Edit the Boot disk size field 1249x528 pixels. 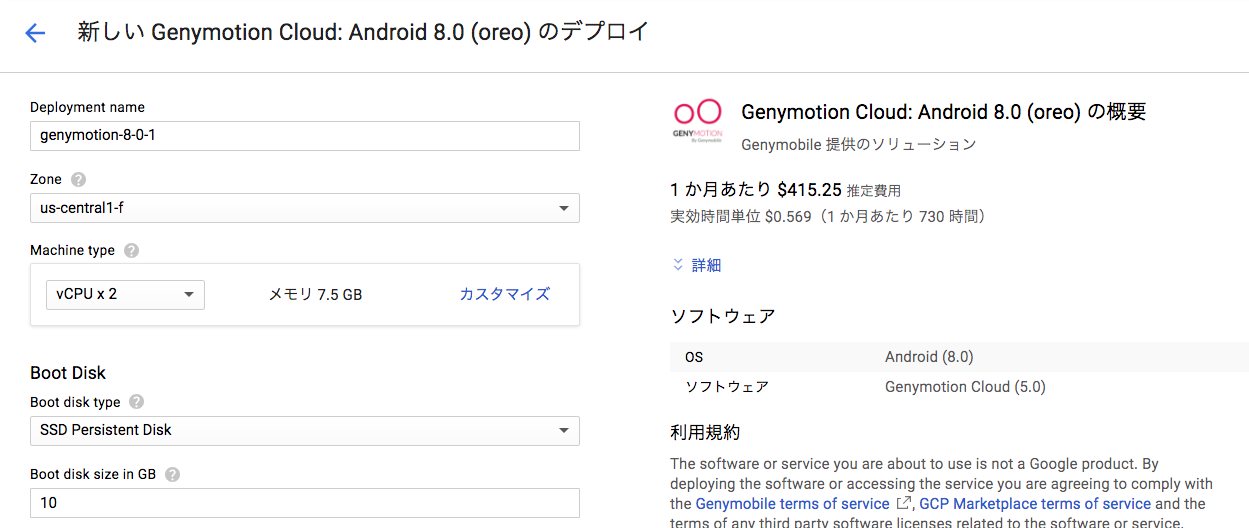click(x=305, y=503)
